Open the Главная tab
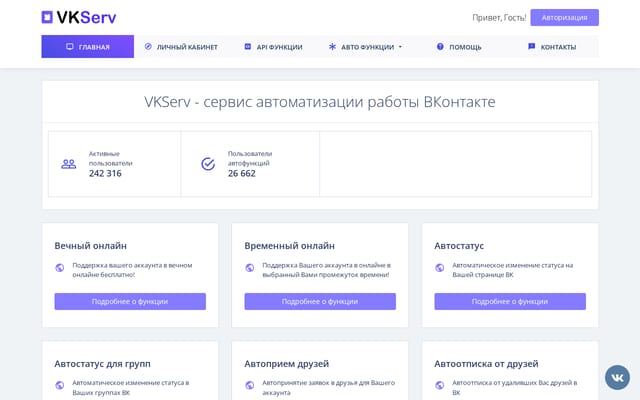The width and height of the screenshot is (640, 400). (x=87, y=47)
